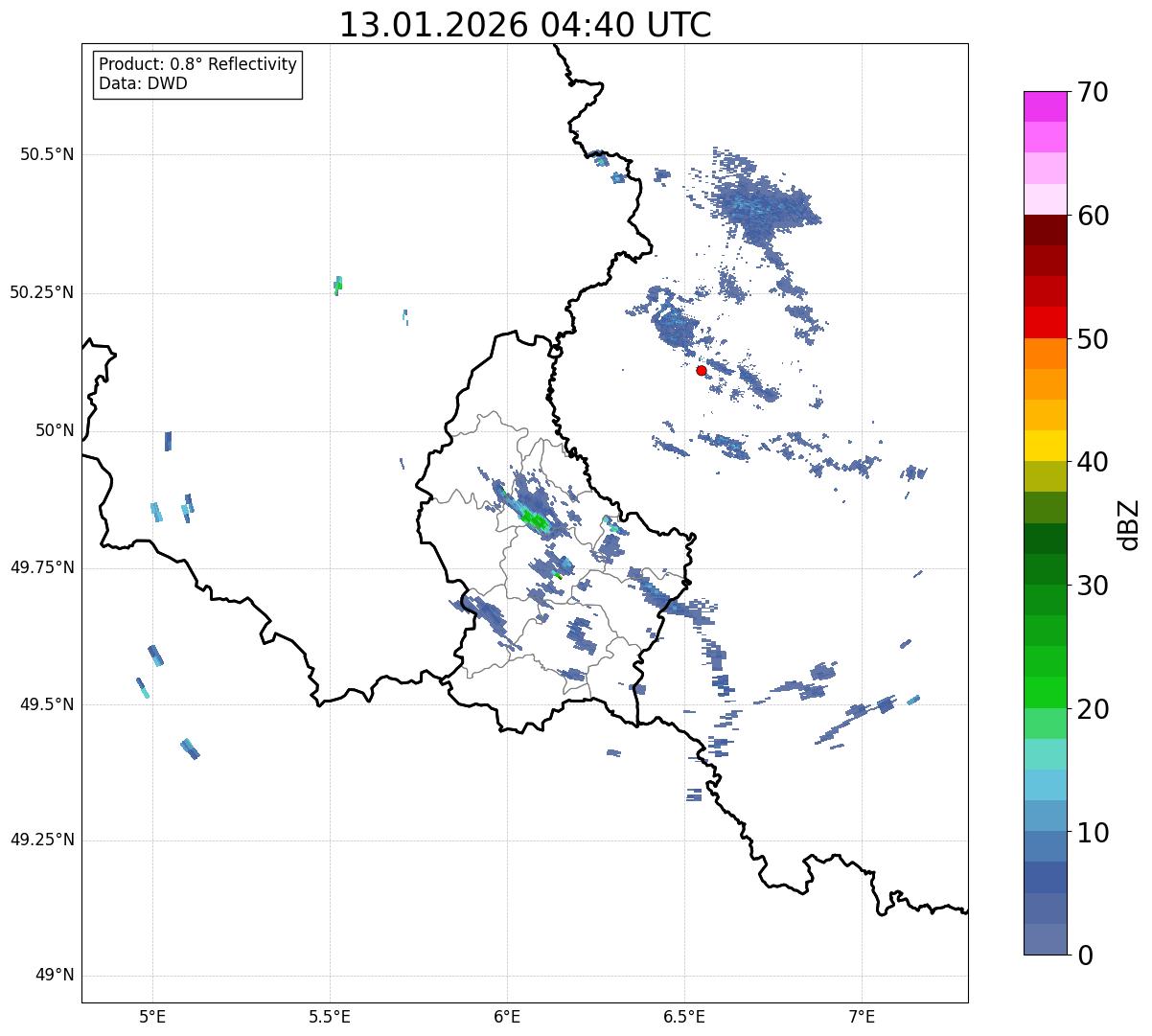
Task: Click the bright green echo in central Luxembourg
Action: [x=535, y=520]
